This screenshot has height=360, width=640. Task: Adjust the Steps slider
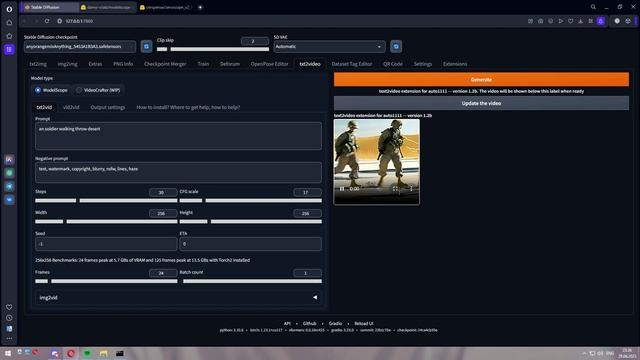[106, 200]
